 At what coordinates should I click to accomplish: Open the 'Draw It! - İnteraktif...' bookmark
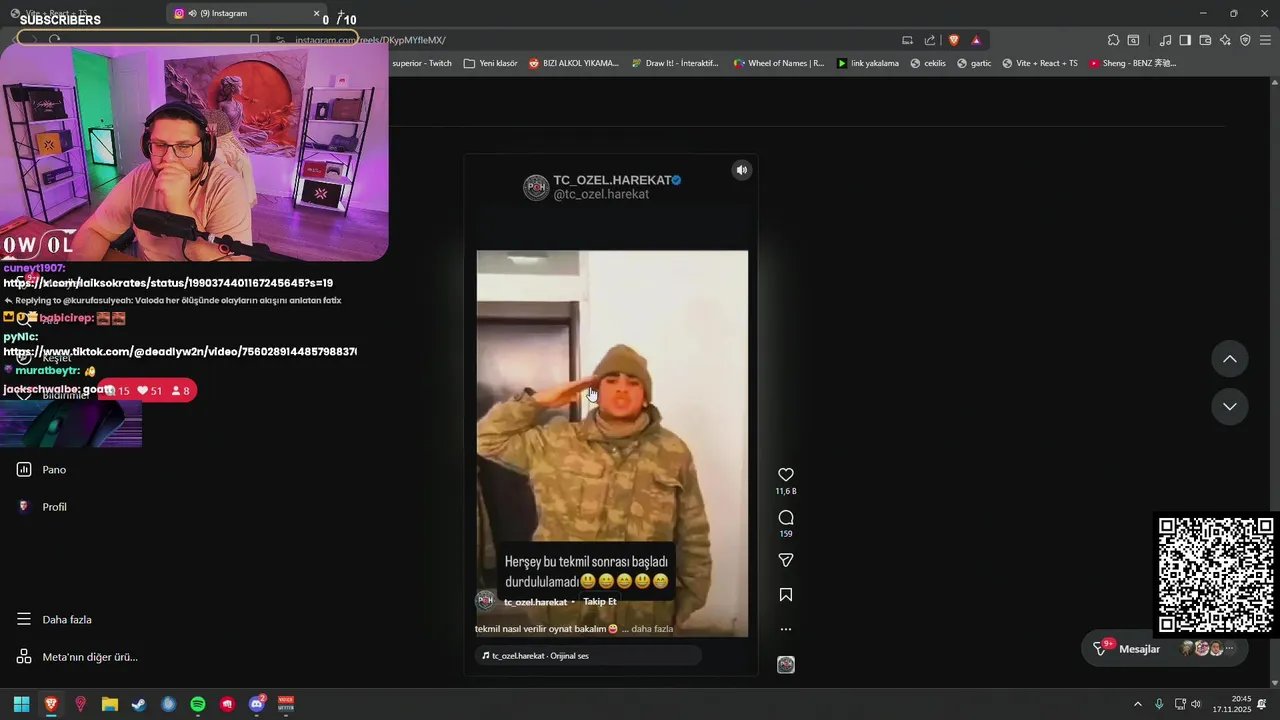coord(675,63)
